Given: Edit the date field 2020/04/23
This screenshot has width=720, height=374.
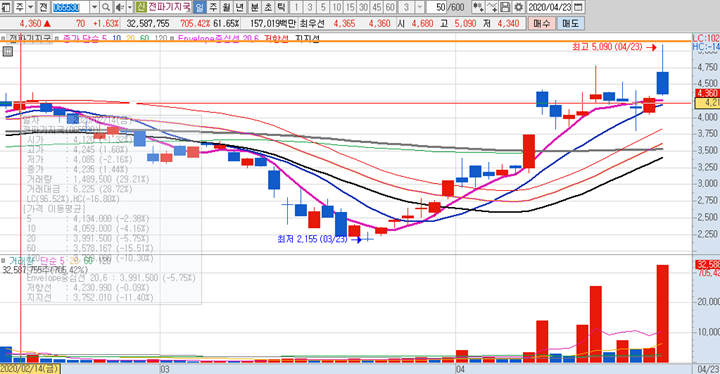Looking at the screenshot, I should pos(550,7).
